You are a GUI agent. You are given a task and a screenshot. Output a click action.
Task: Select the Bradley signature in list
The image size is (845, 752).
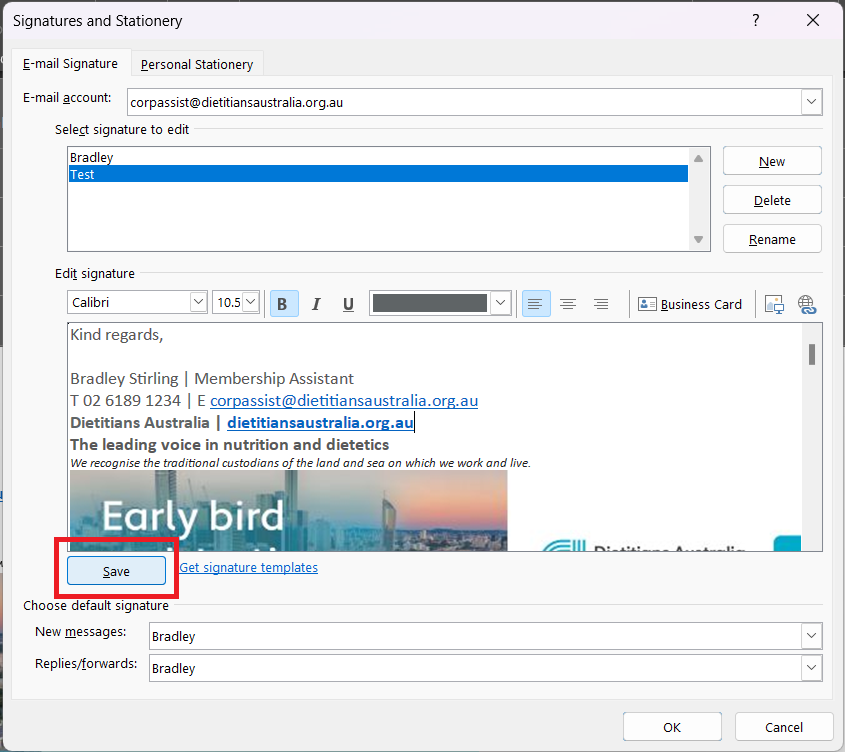(x=92, y=157)
